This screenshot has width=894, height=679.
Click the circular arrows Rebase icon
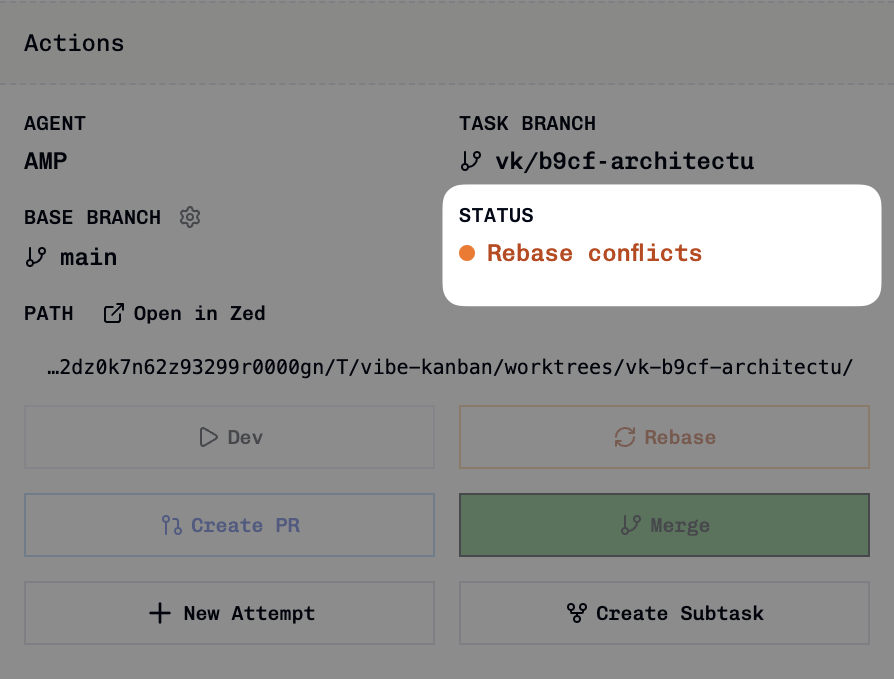click(x=625, y=437)
